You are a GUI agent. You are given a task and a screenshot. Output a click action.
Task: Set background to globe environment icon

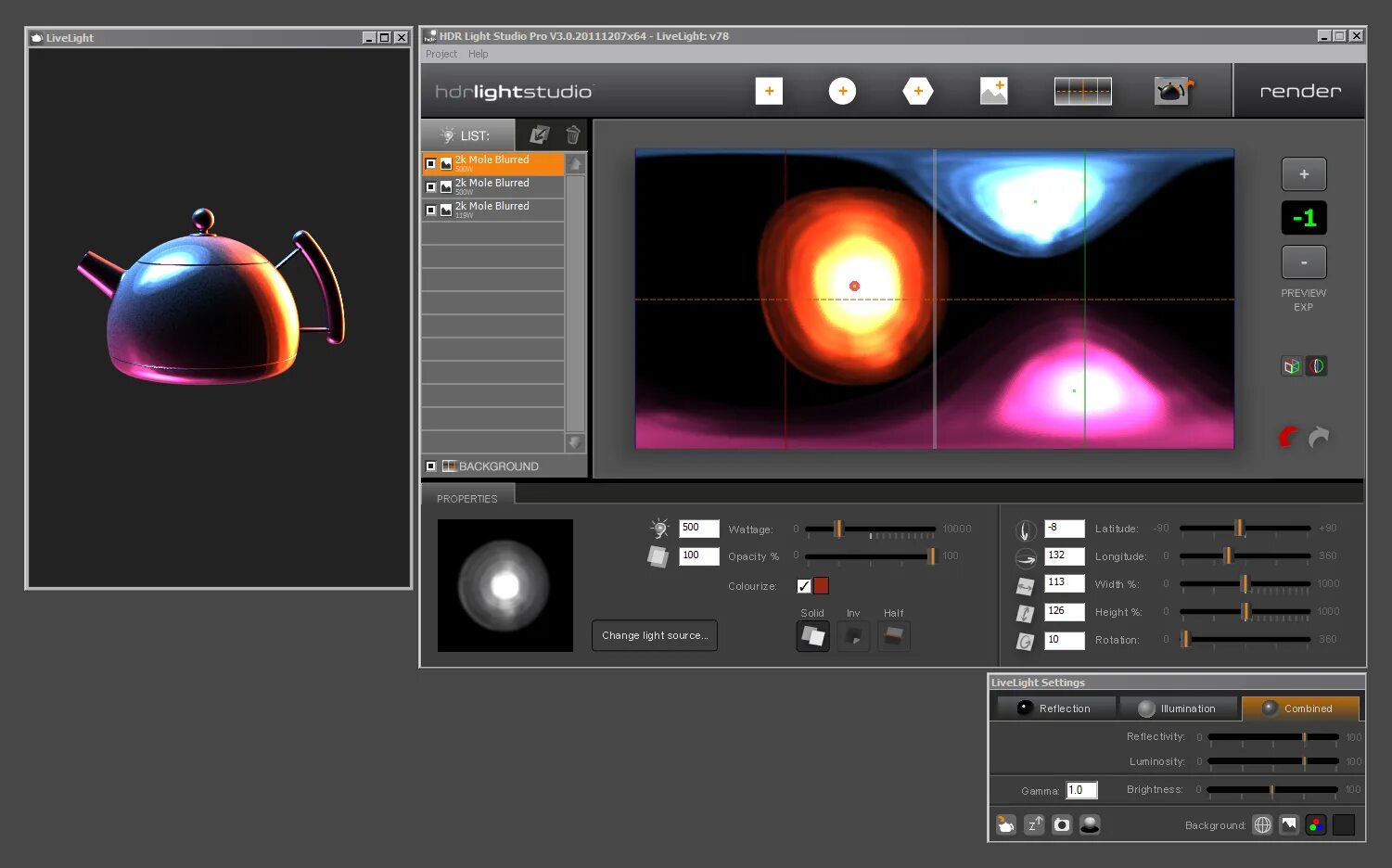tap(1262, 824)
